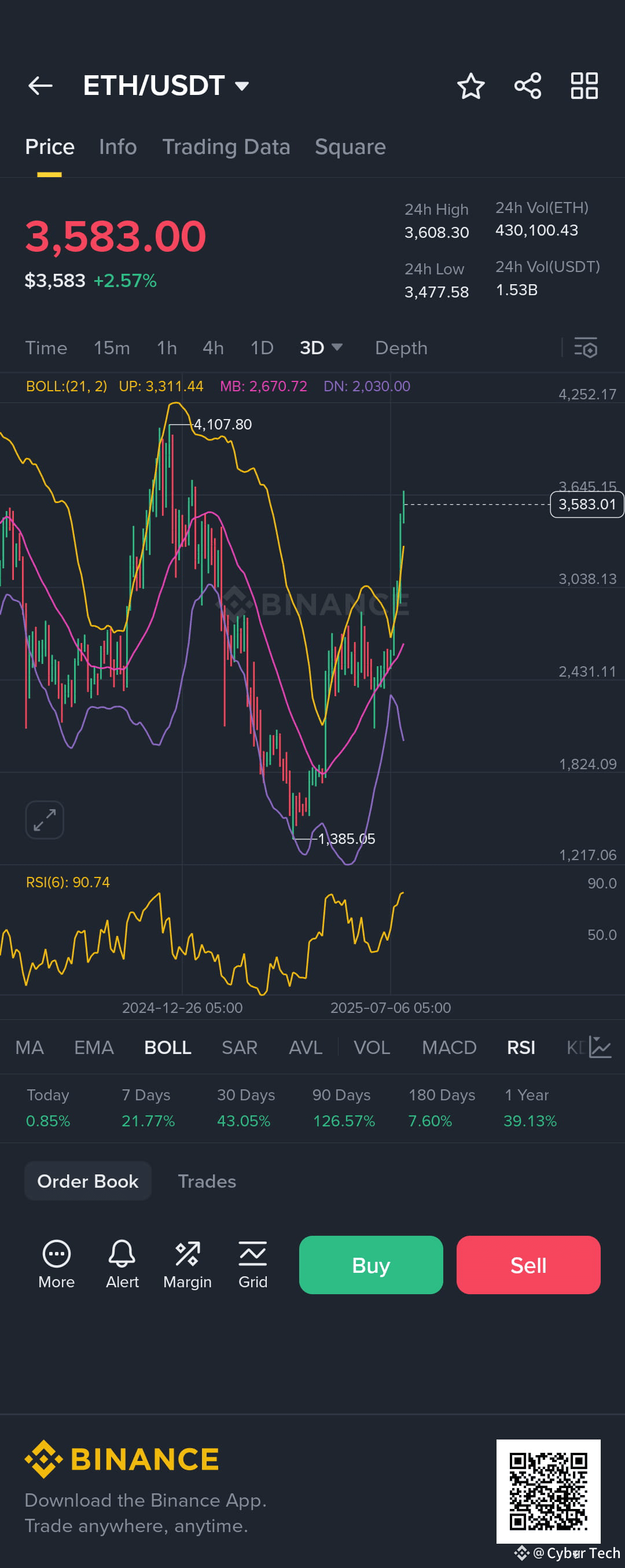This screenshot has height=1568, width=625.
Task: Toggle the EMA indicator
Action: coord(94,1047)
